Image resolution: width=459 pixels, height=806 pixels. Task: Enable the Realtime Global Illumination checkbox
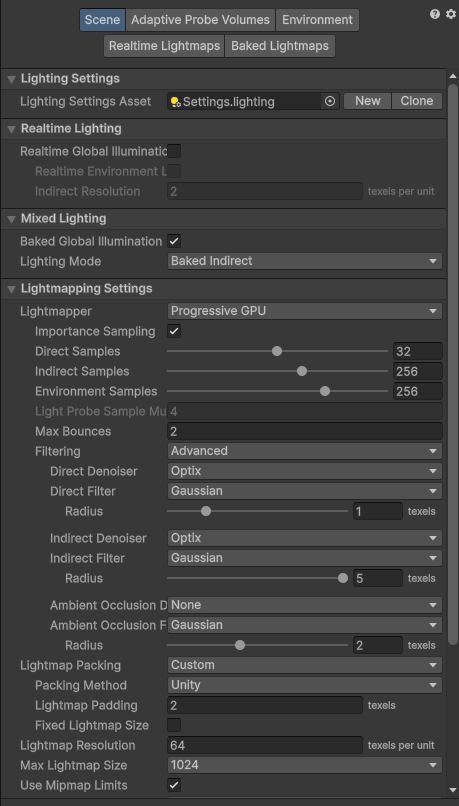174,151
